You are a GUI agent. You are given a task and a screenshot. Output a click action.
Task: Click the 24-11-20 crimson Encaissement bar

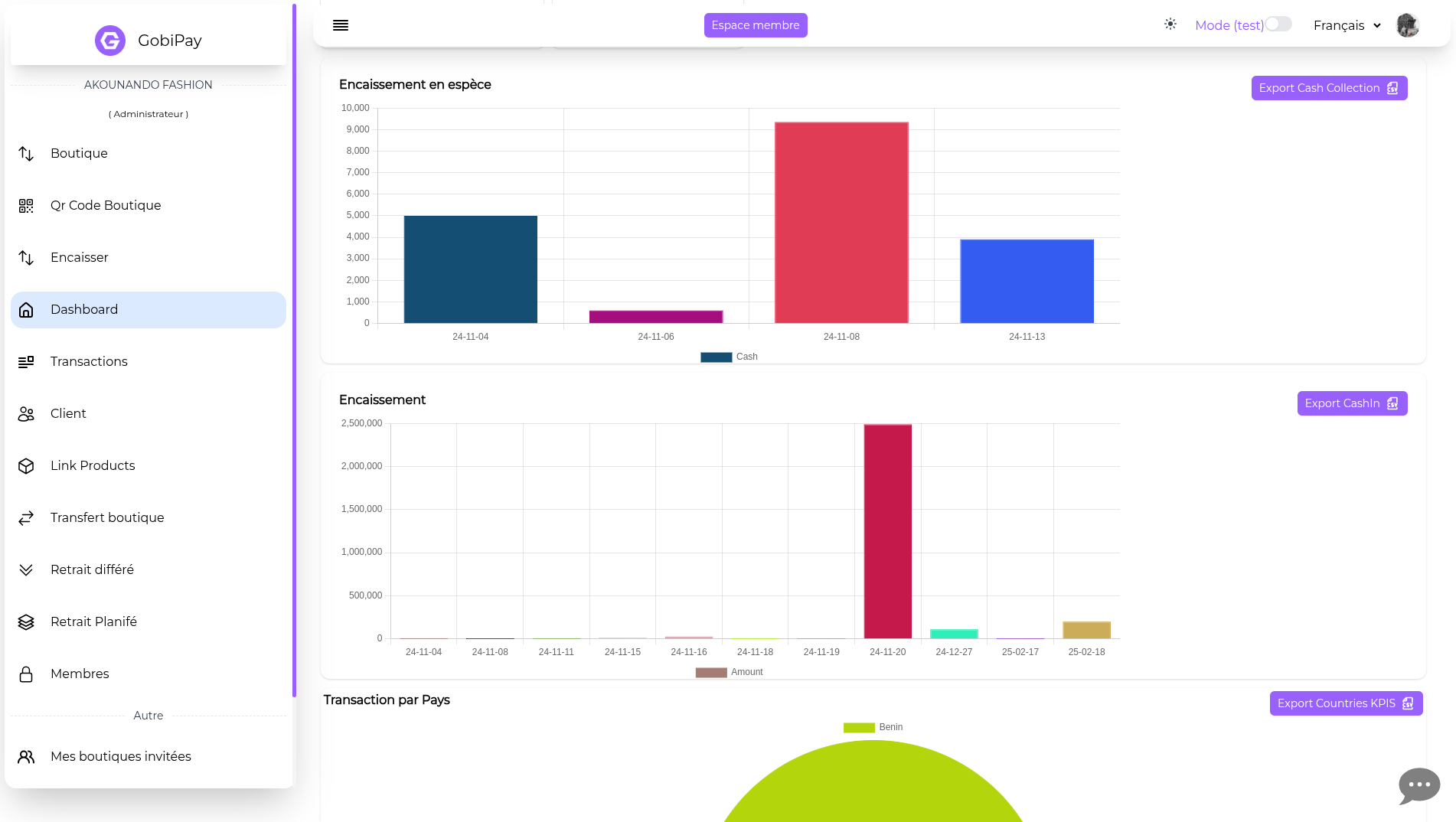pyautogui.click(x=888, y=531)
